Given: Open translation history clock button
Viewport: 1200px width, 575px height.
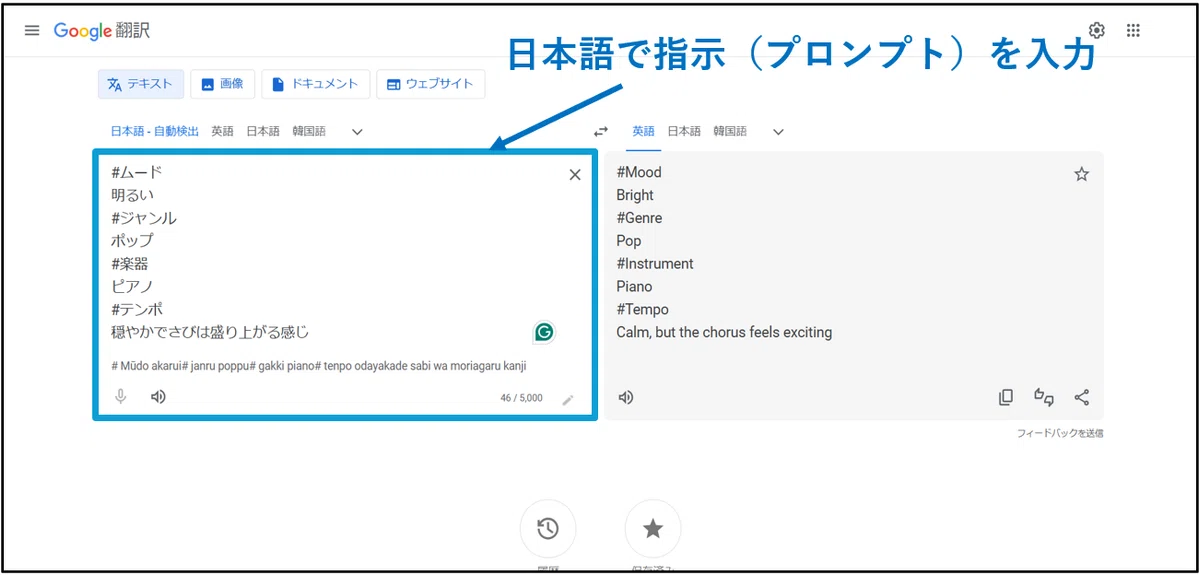Looking at the screenshot, I should point(548,528).
